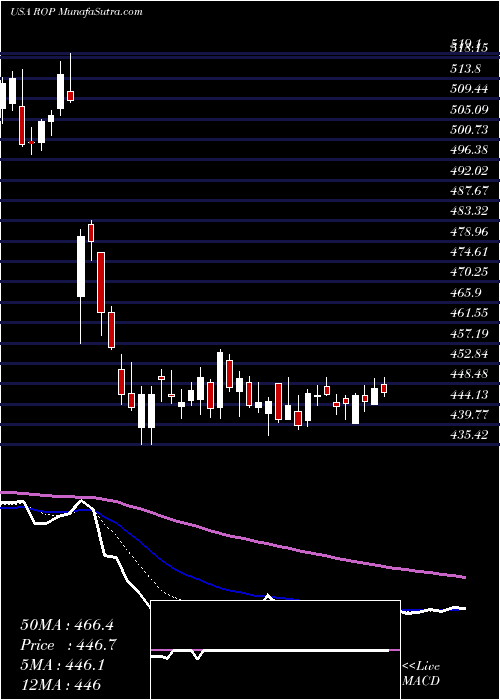500x700 pixels.
Task: Click the 5MA : 446.1 readout
Action: tap(62, 666)
